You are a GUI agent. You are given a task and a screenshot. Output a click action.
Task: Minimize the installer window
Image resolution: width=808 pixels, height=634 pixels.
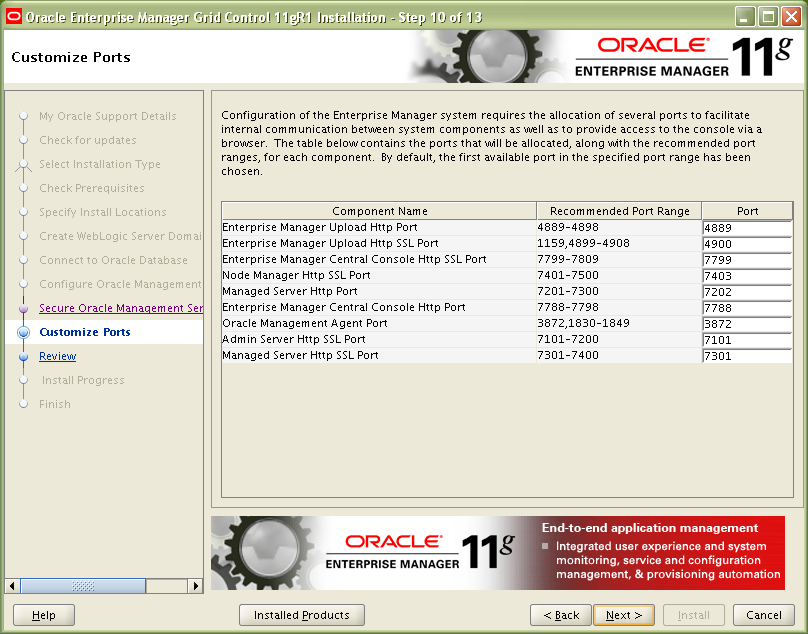coord(744,17)
